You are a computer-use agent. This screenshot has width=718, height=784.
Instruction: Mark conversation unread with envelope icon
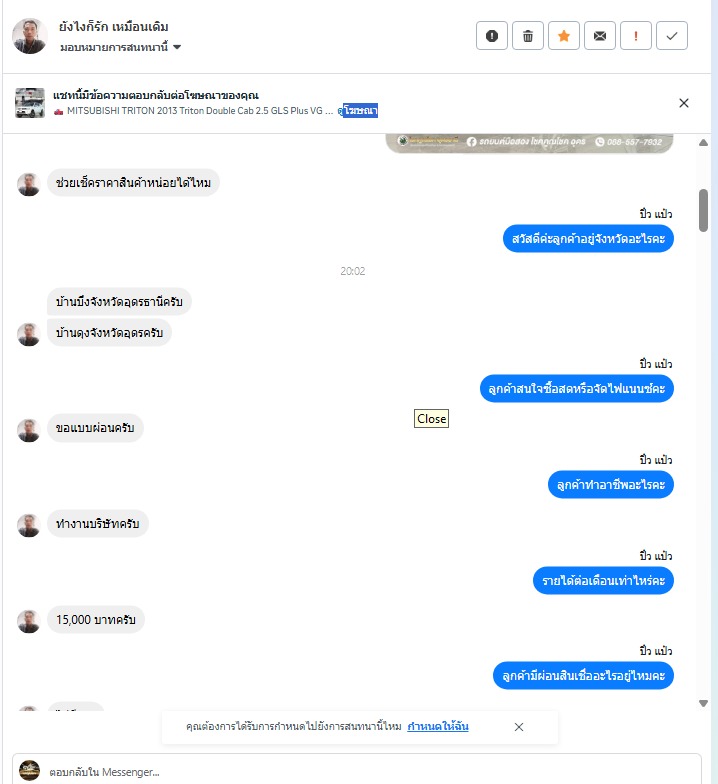coord(600,36)
